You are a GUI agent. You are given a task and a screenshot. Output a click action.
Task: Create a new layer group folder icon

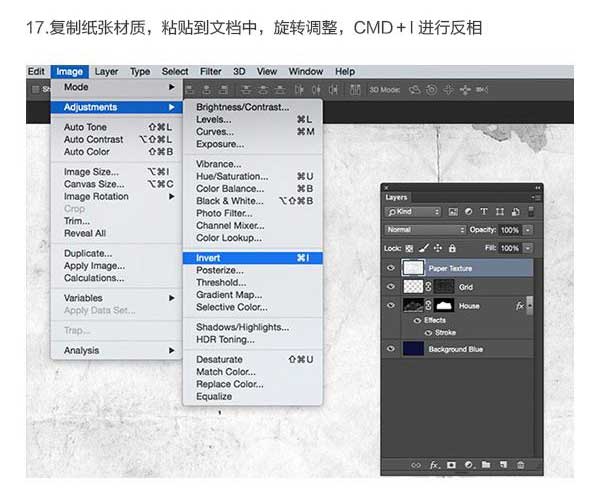[x=486, y=465]
